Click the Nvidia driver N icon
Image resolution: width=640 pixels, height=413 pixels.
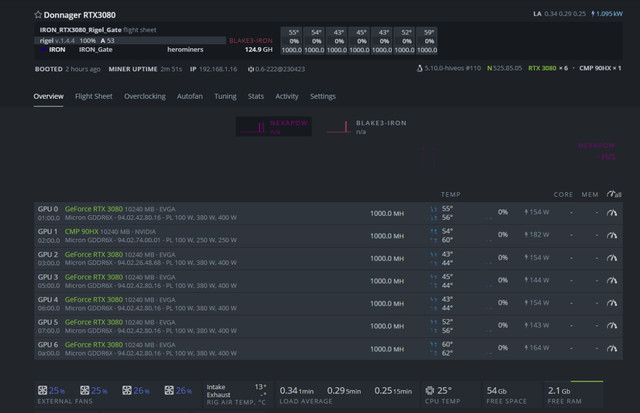click(489, 68)
